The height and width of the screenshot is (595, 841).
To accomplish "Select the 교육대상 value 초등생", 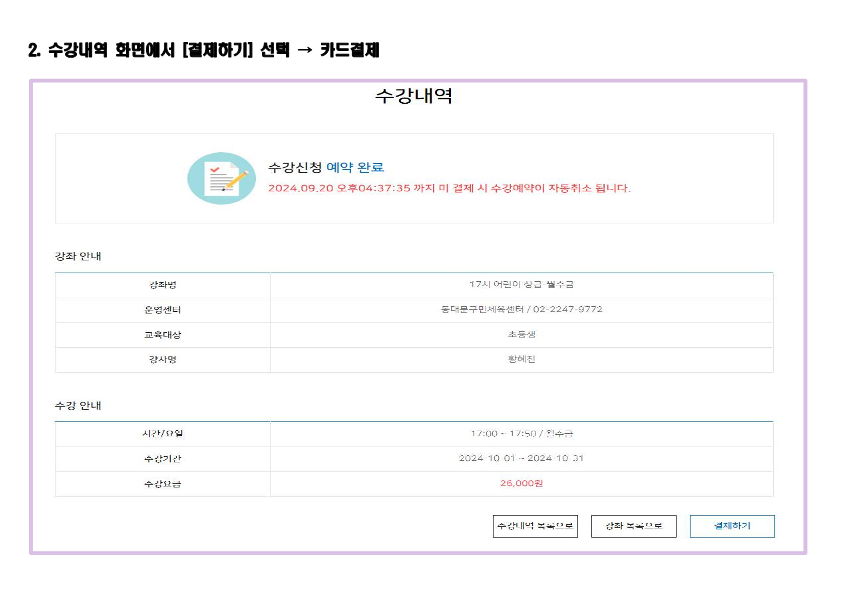I will (521, 335).
